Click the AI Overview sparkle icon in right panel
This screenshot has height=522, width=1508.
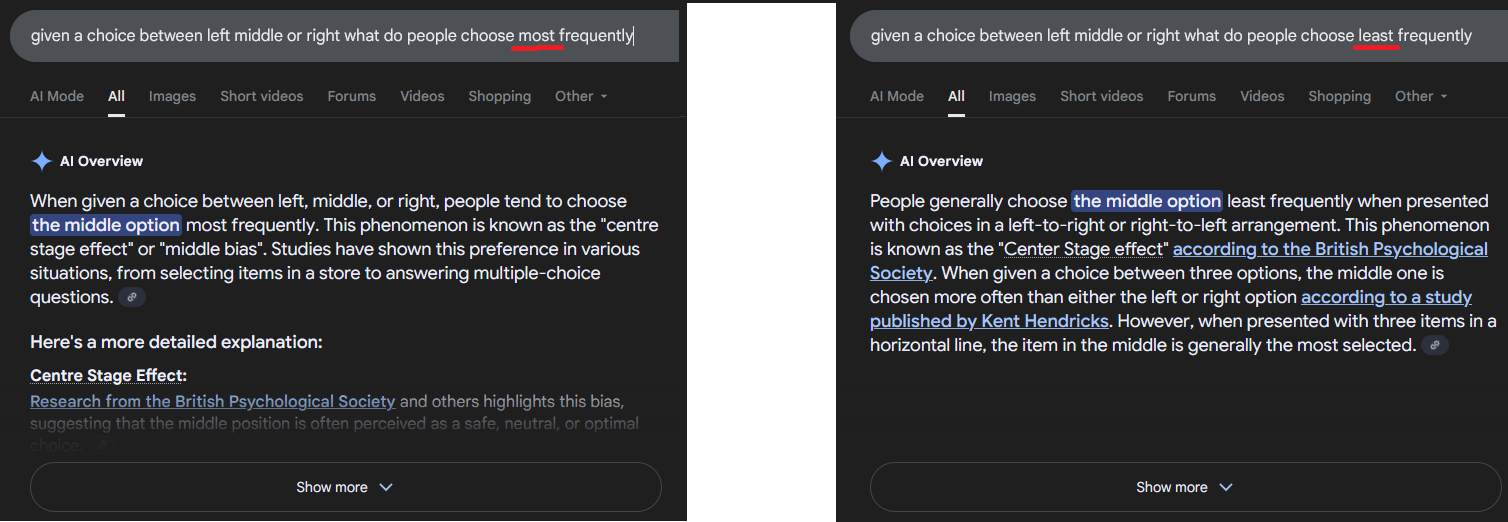882,161
